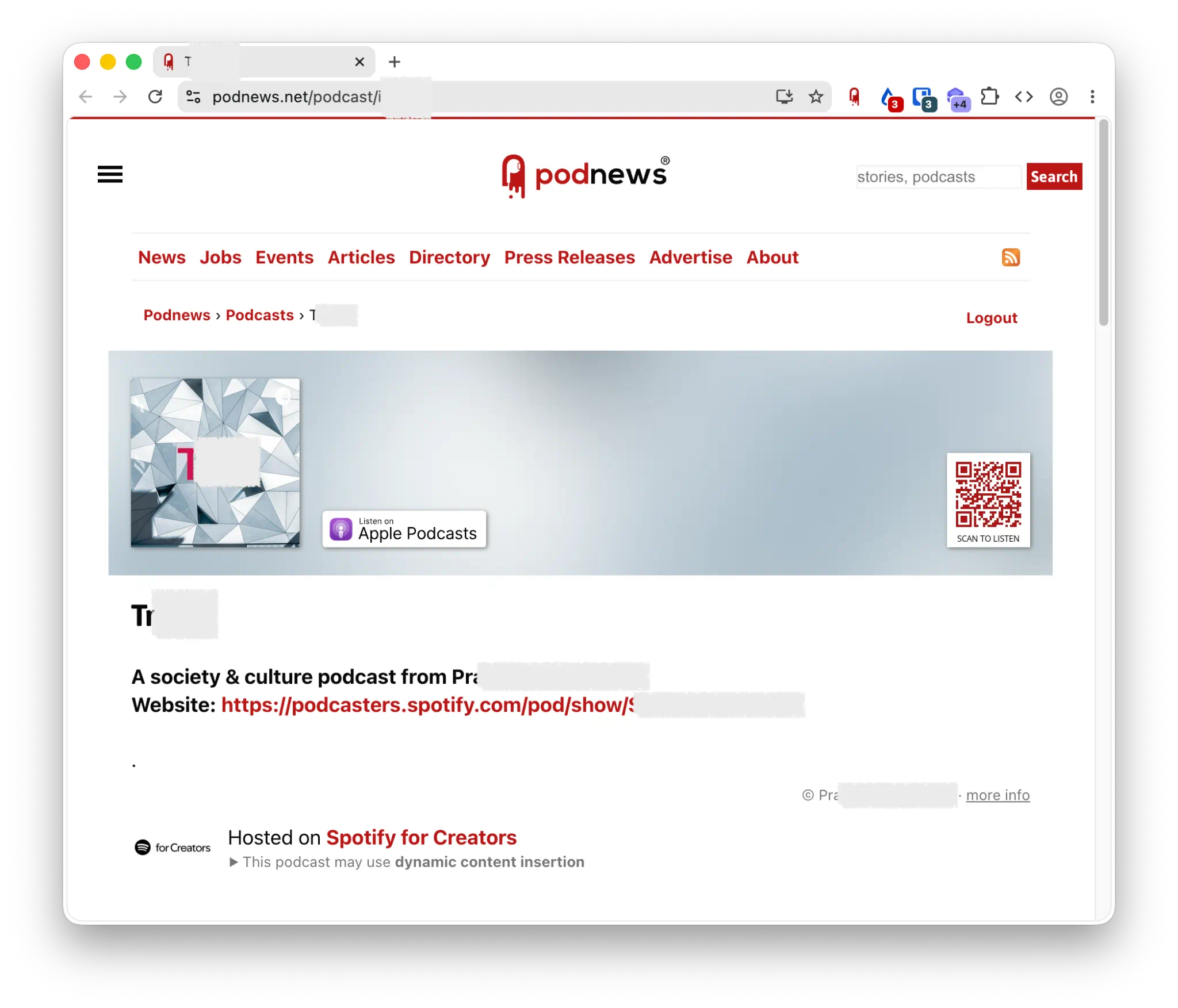Open the Extensions puzzle icon
Screen dimensions: 1178x1008
click(990, 96)
